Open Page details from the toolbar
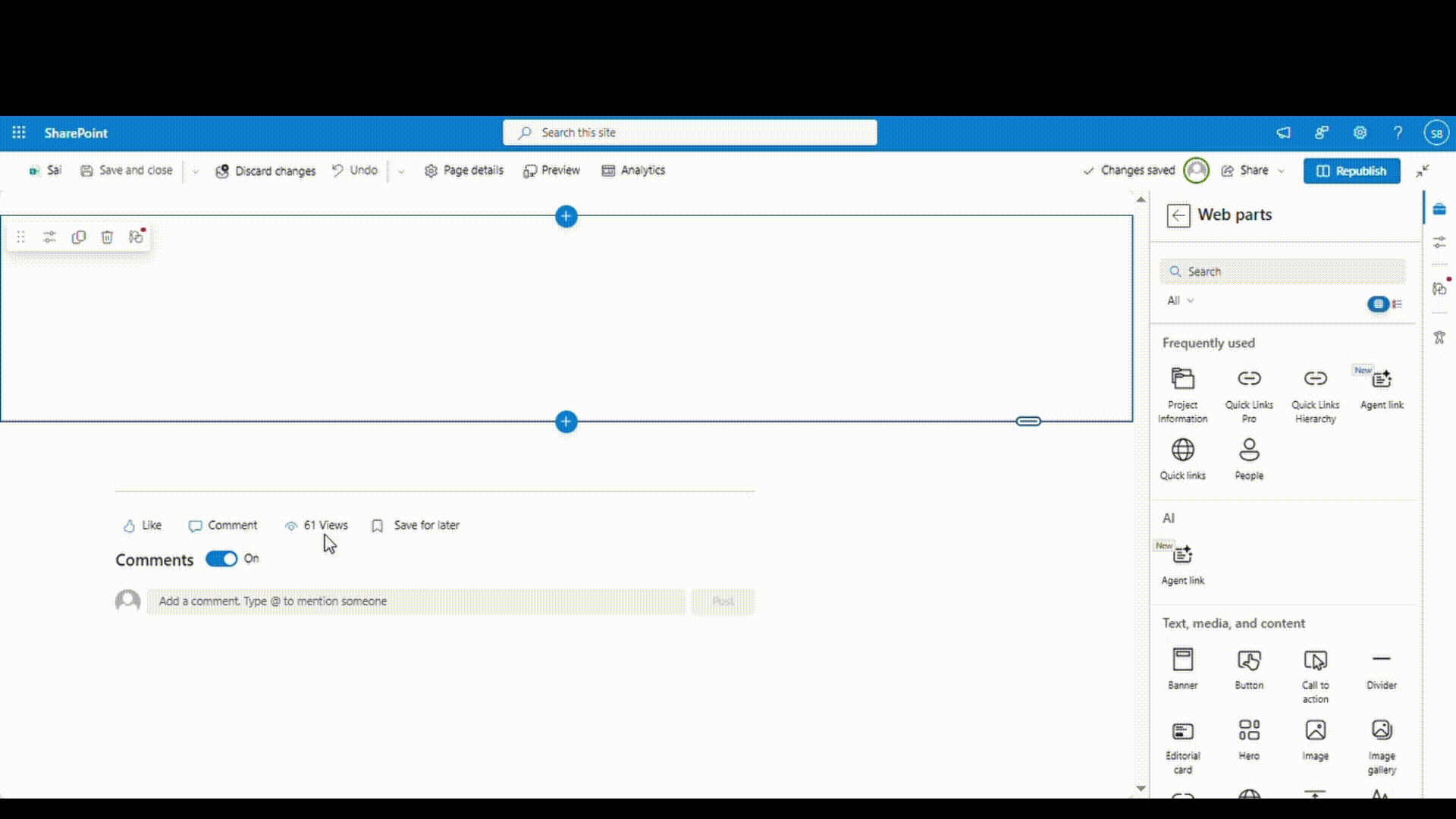This screenshot has width=1456, height=819. 463,171
